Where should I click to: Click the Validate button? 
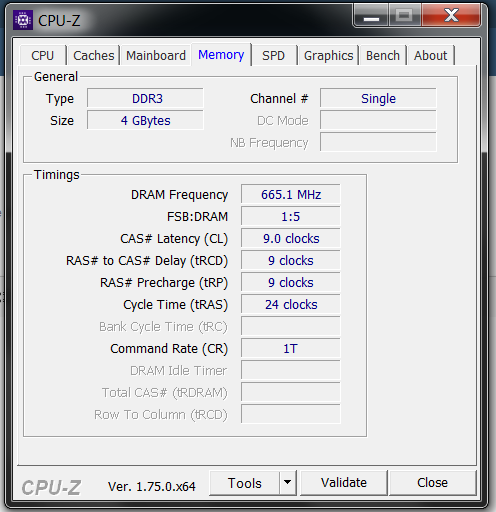(x=344, y=483)
